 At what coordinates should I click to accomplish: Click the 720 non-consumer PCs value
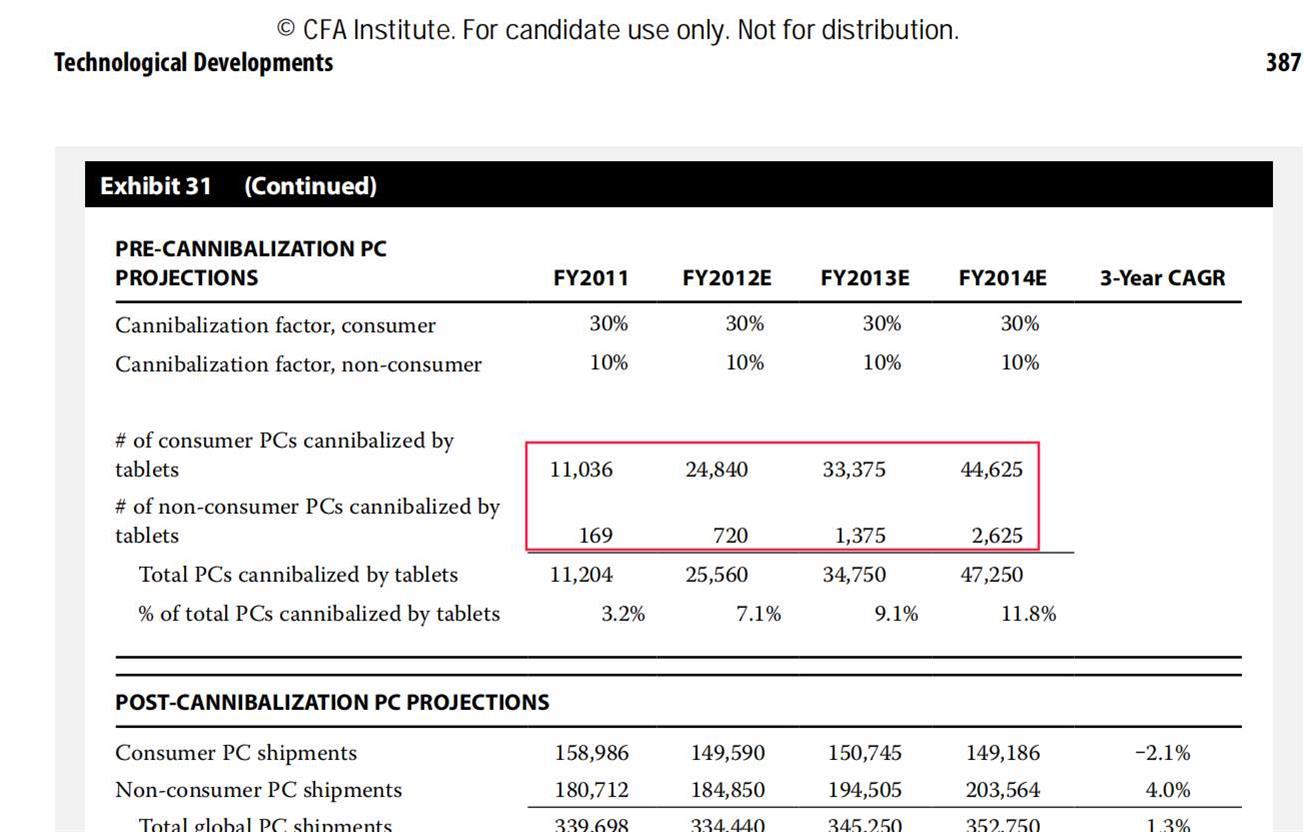(x=730, y=536)
